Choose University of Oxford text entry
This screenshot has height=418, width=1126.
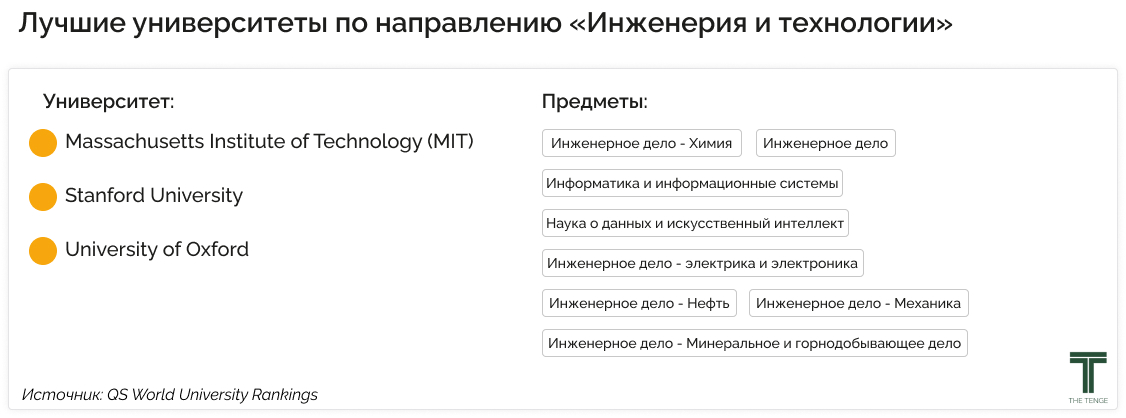(x=157, y=249)
